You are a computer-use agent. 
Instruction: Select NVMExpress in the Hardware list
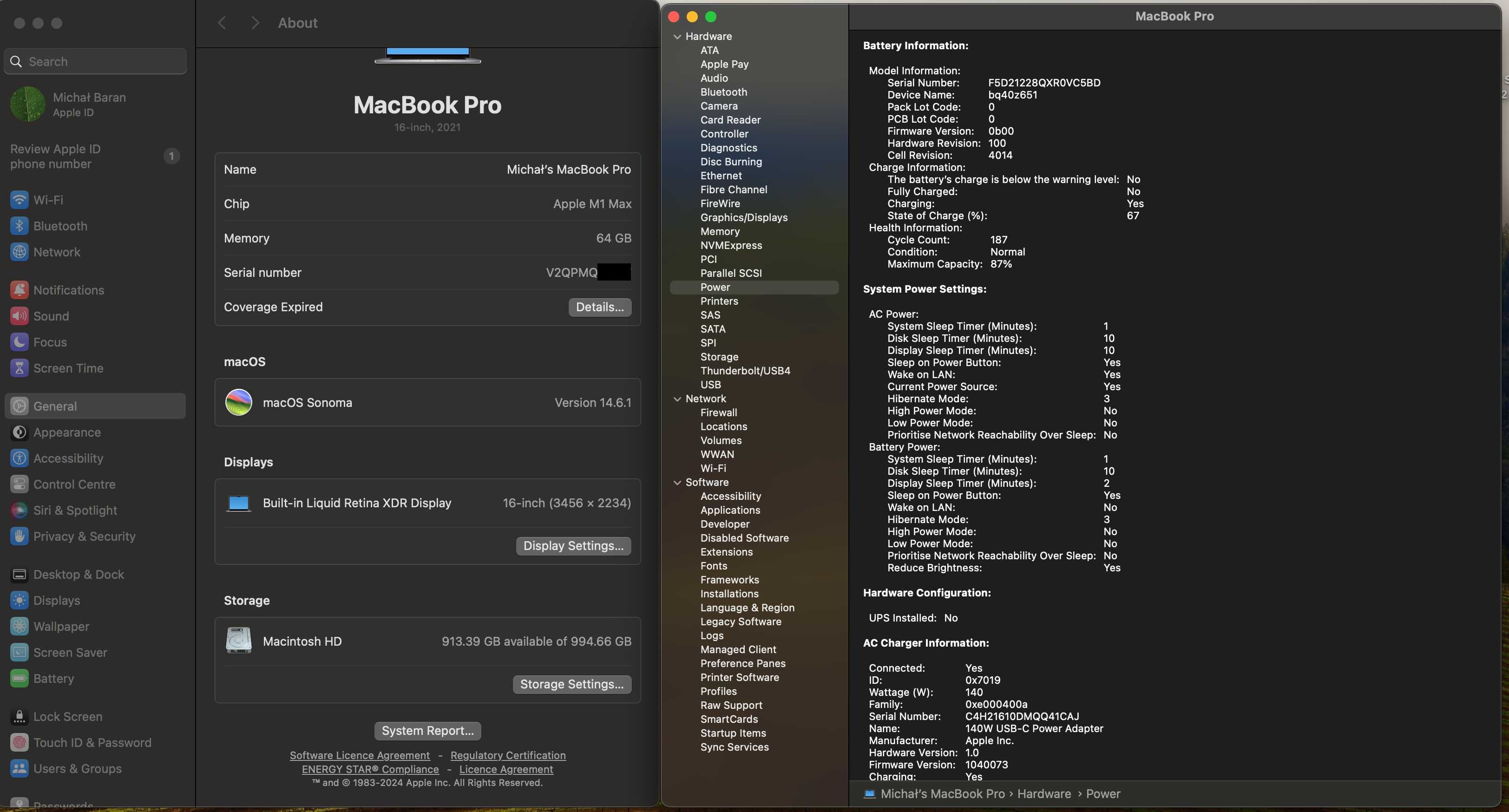point(730,245)
